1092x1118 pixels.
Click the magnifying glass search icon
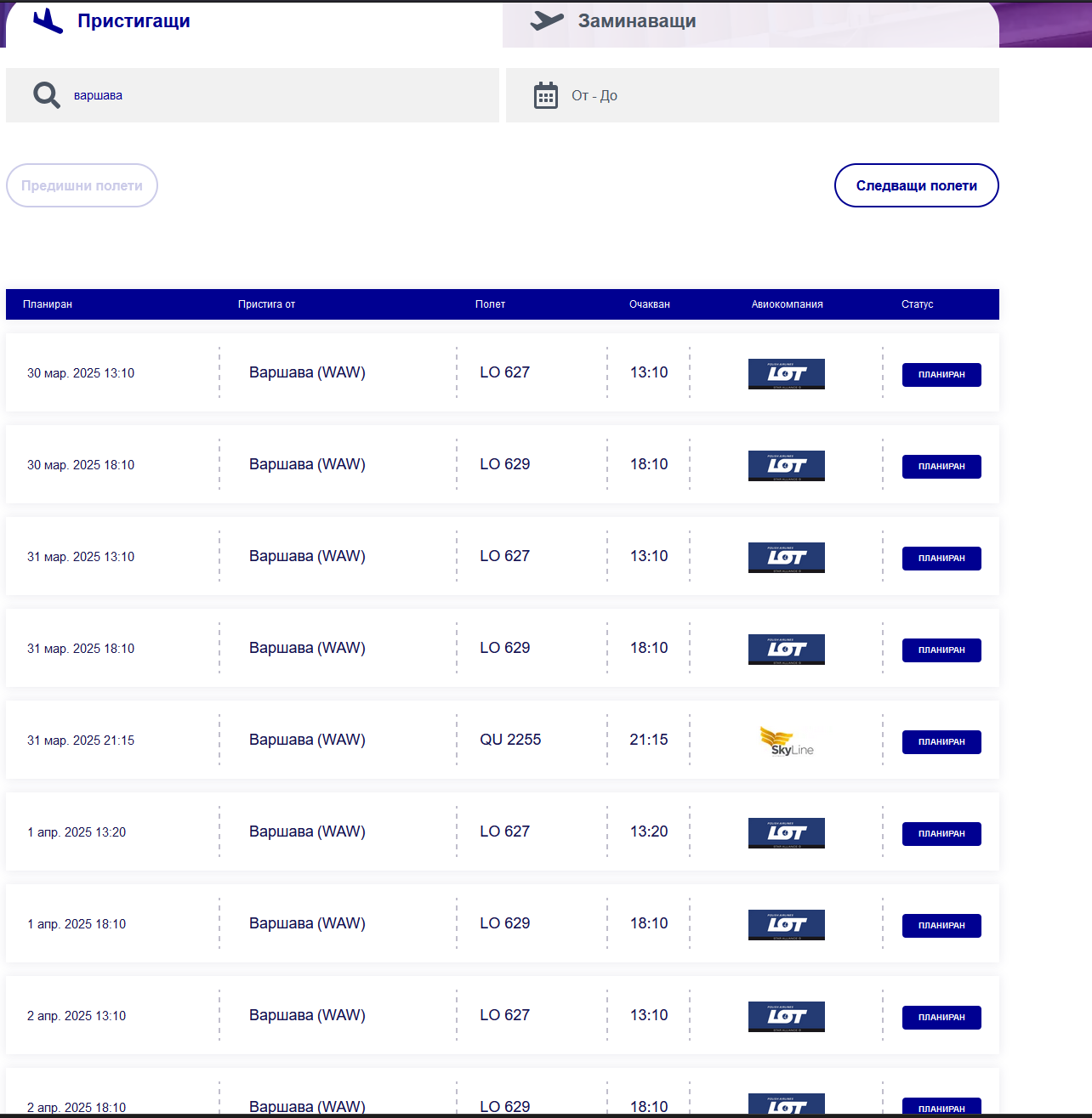click(47, 95)
